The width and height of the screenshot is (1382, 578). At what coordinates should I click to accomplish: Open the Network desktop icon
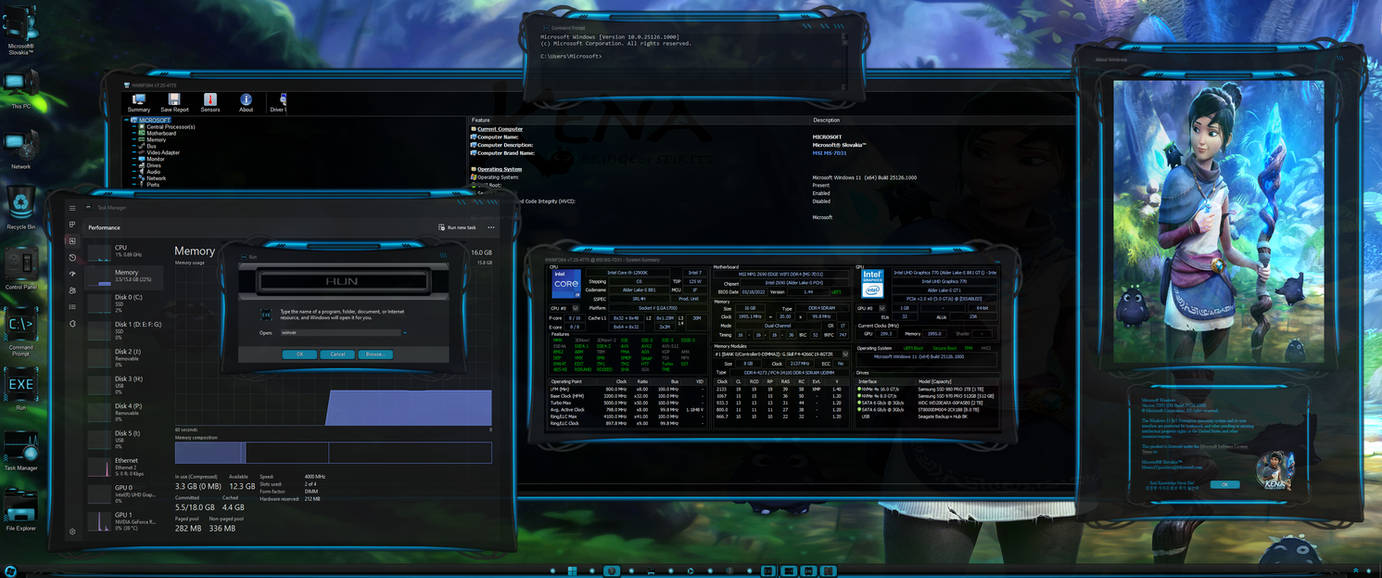coord(21,149)
